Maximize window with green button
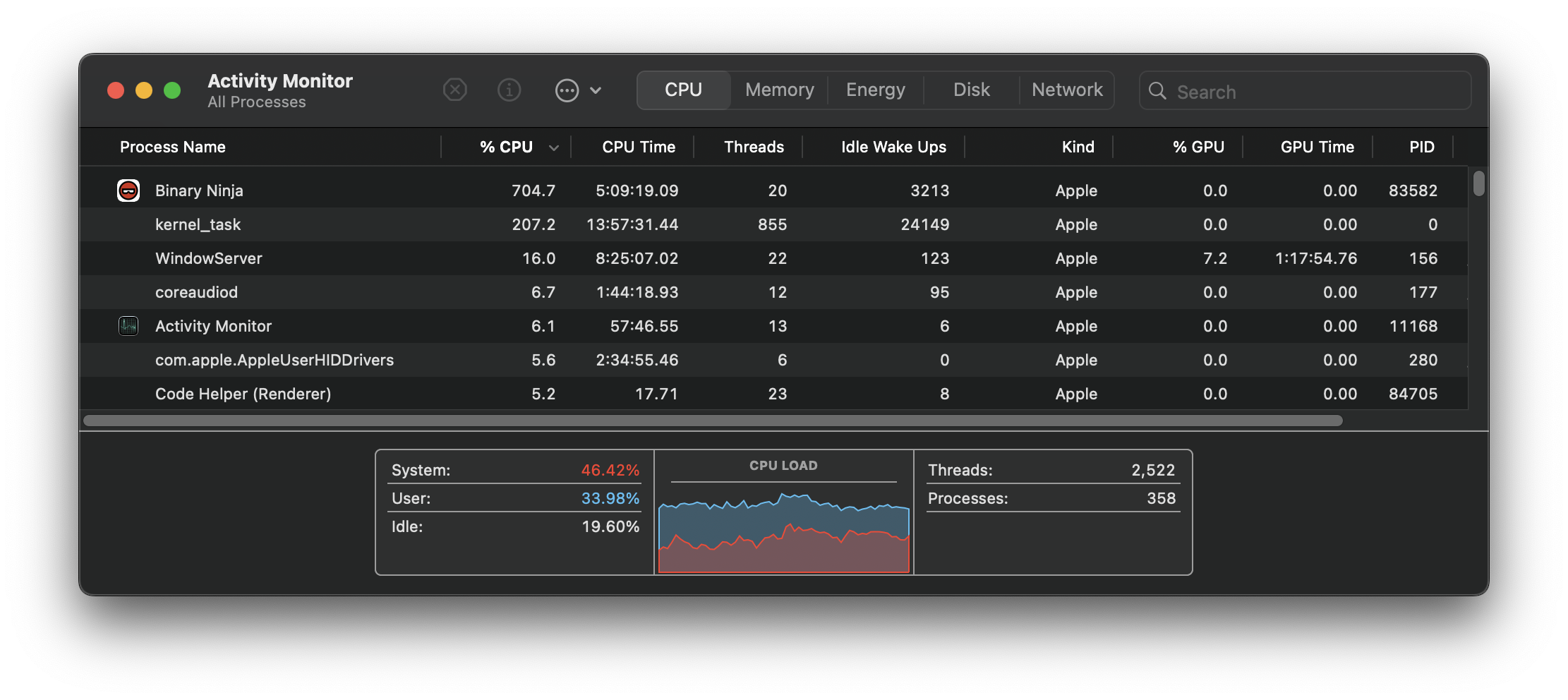The width and height of the screenshot is (1568, 700). click(x=172, y=90)
